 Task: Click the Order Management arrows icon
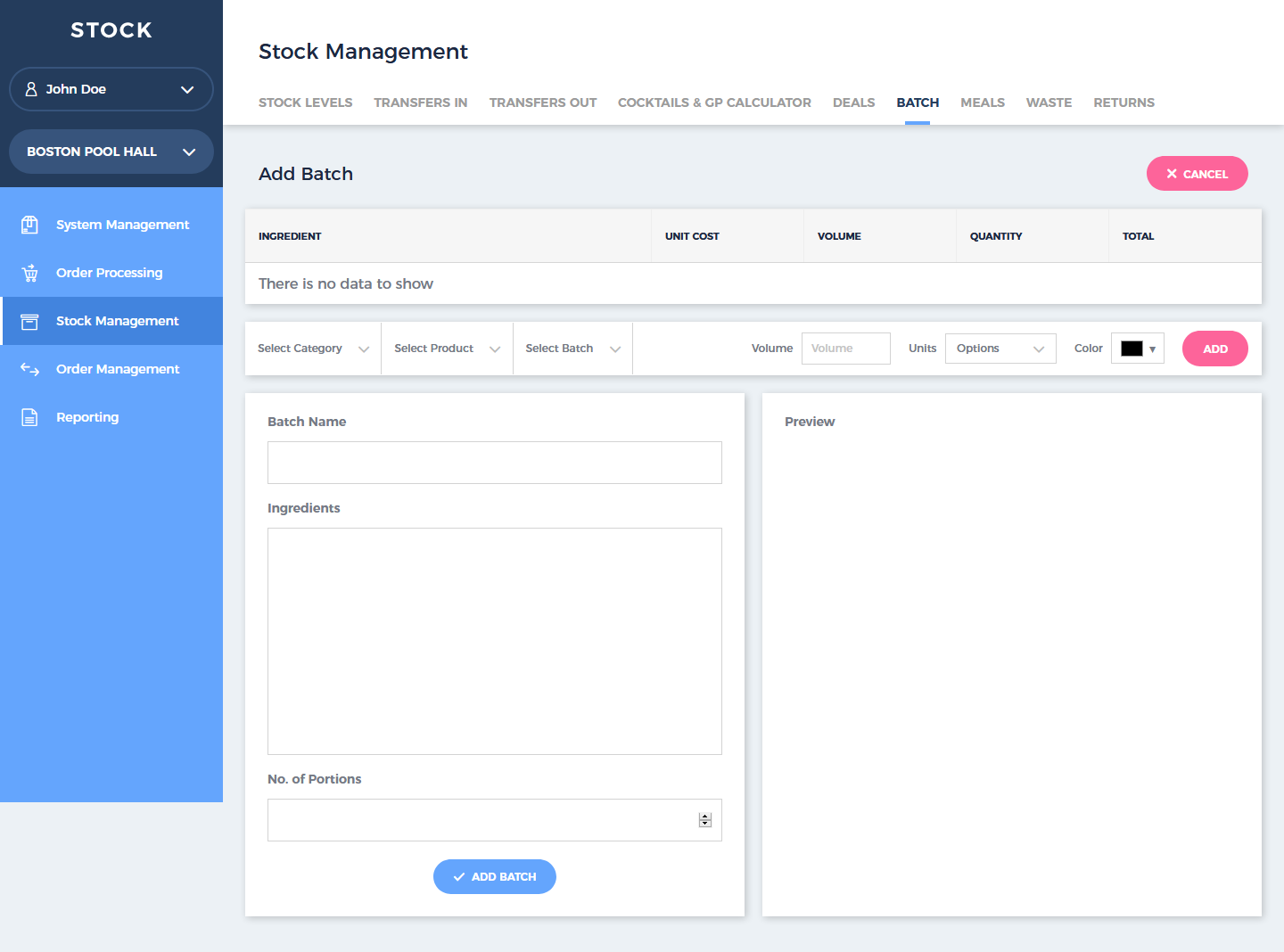[x=29, y=369]
